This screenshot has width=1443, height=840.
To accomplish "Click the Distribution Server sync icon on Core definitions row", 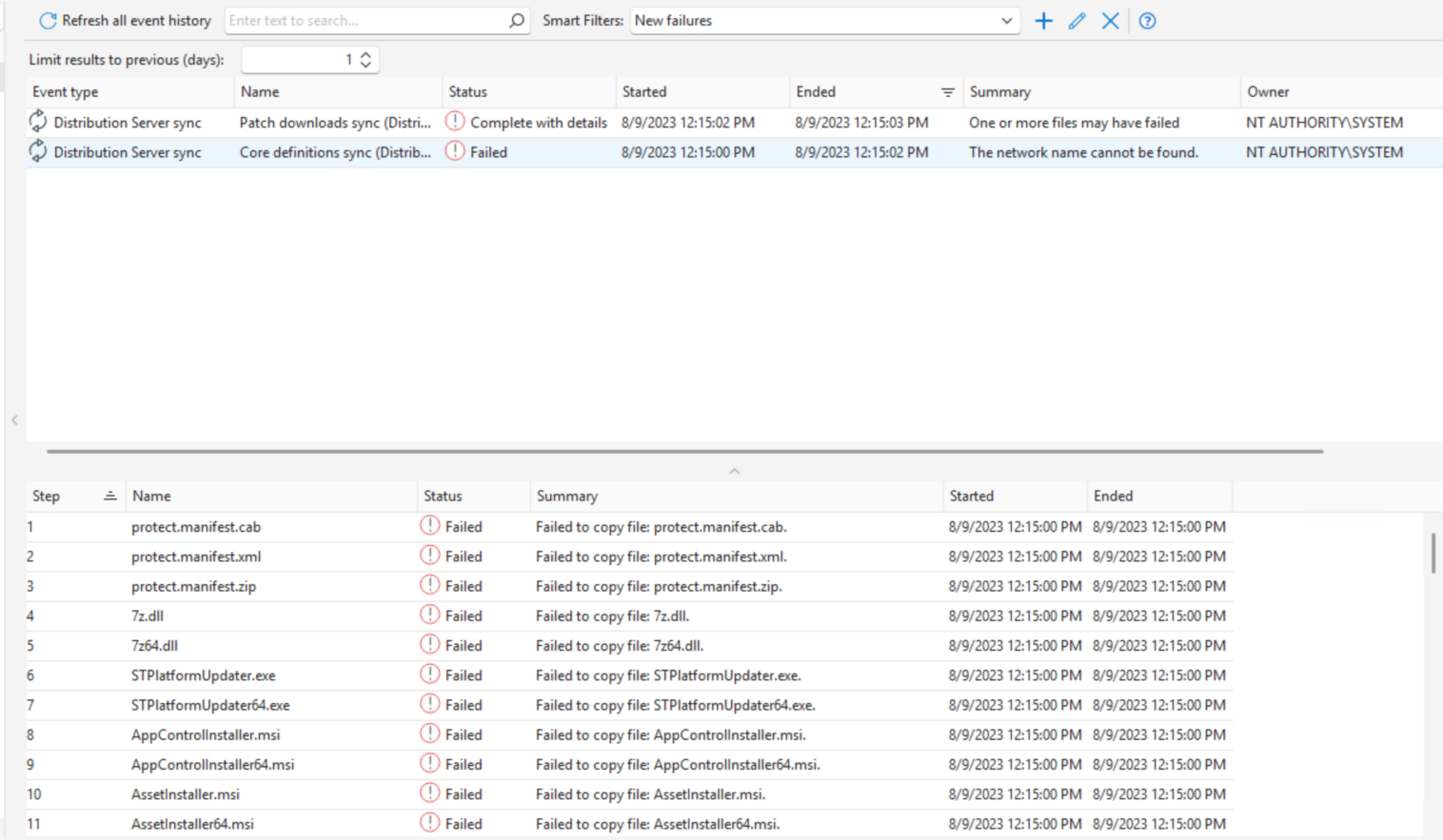I will point(37,151).
